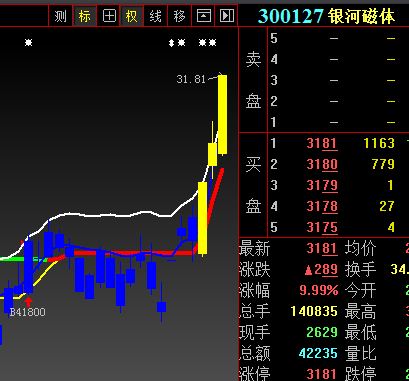The image size is (409, 381).
Task: Click bid 1 price 3181
Action: coord(322,143)
